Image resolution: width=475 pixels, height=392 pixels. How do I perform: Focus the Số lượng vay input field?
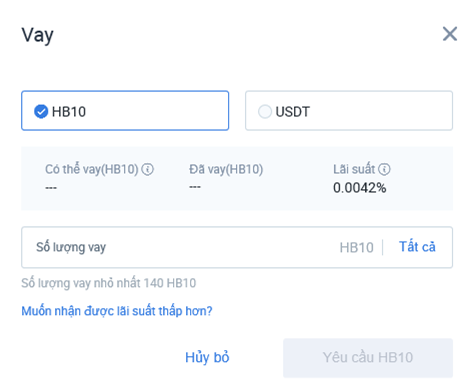click(x=180, y=247)
